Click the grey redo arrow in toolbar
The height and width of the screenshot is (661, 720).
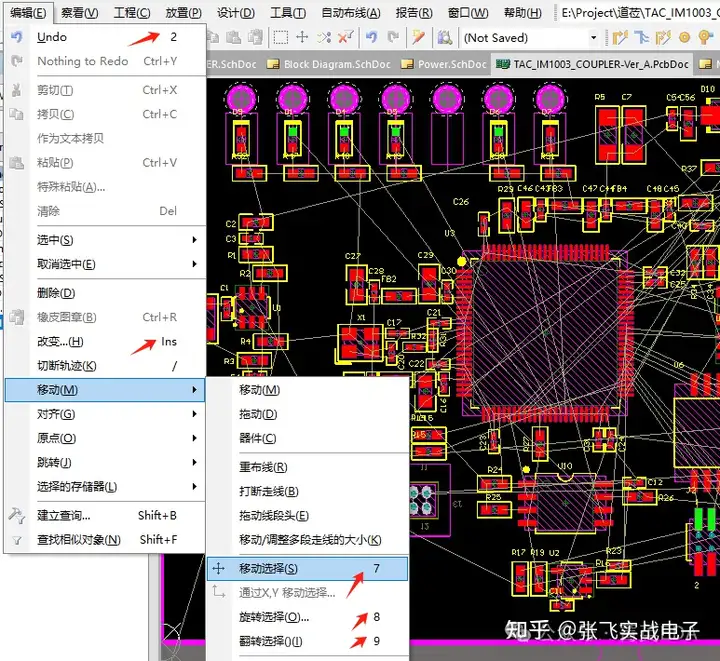393,37
